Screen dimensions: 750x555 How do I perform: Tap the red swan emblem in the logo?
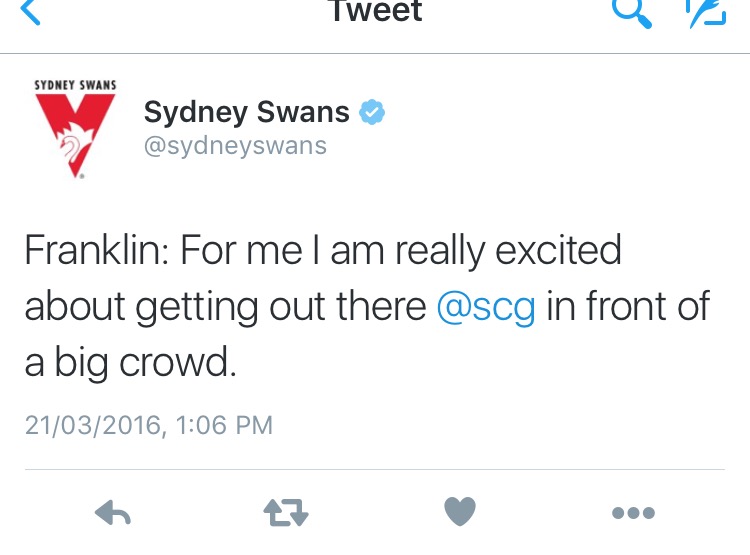[x=75, y=135]
